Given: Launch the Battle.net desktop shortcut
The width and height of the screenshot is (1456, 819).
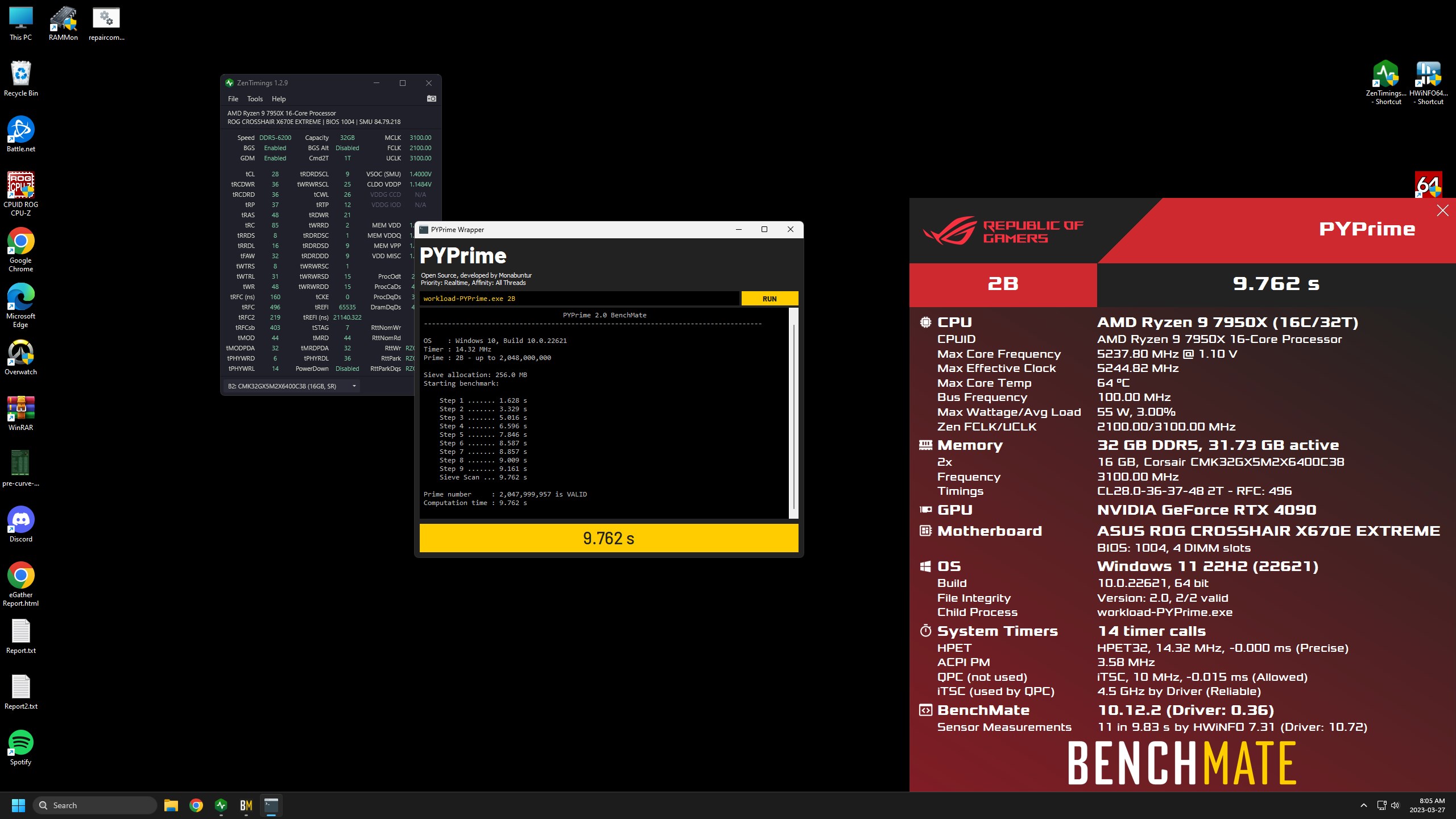Looking at the screenshot, I should pyautogui.click(x=20, y=135).
